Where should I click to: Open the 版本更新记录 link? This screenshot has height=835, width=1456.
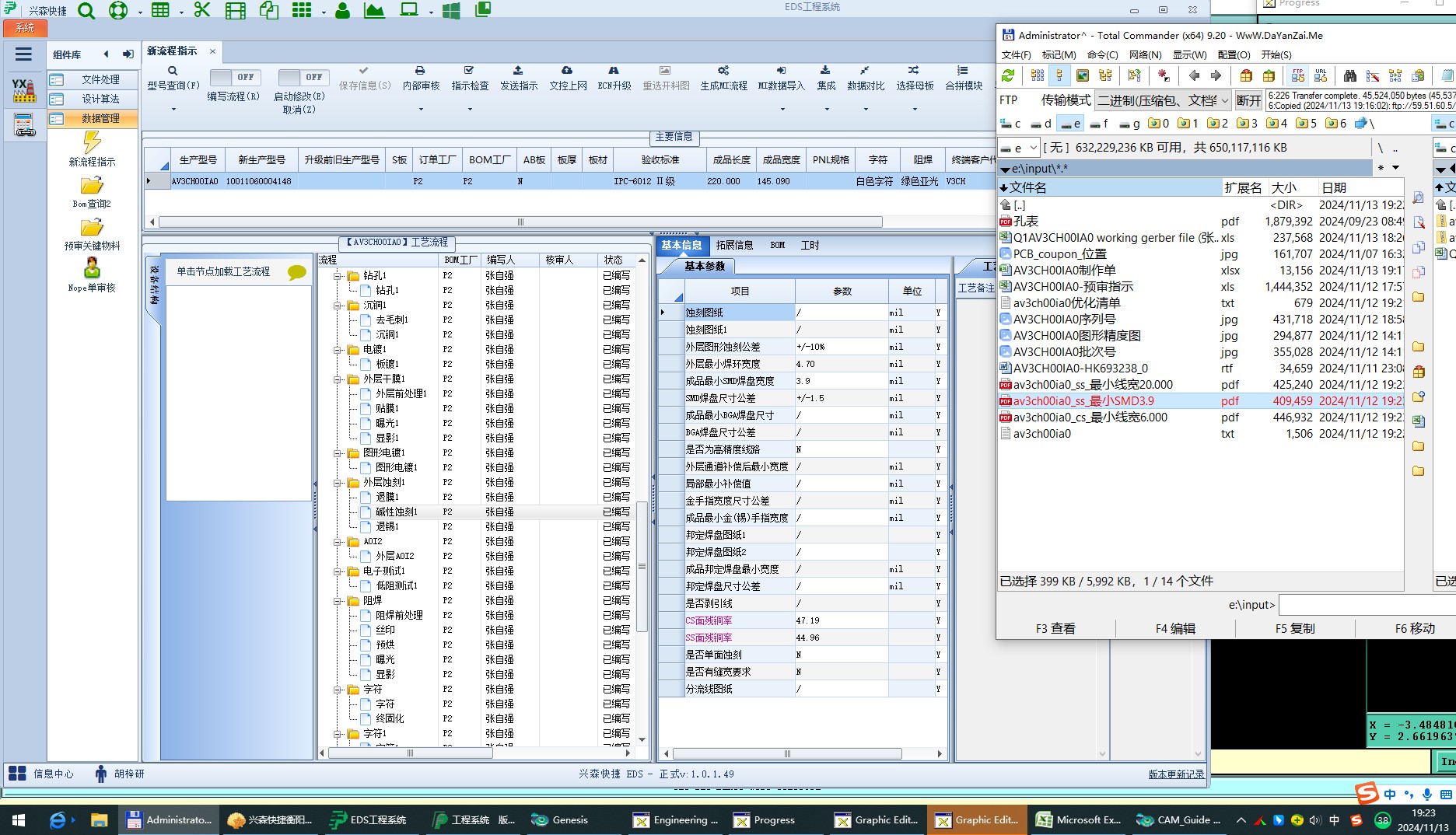click(x=1175, y=774)
